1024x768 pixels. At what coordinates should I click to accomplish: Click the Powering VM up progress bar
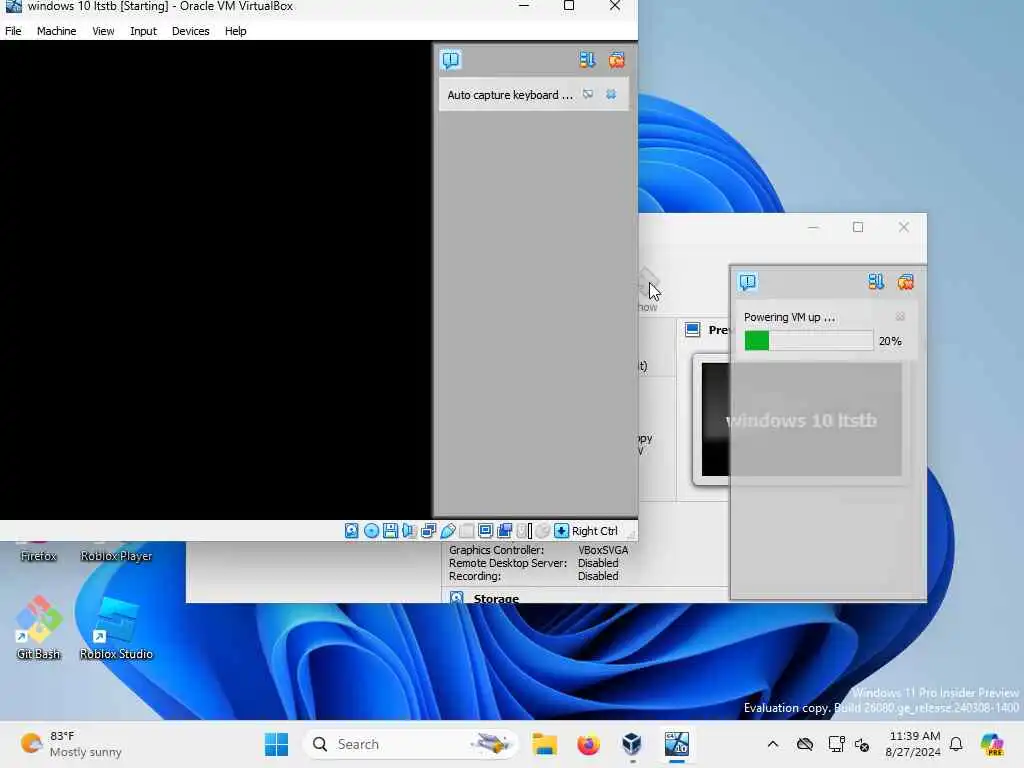(808, 341)
